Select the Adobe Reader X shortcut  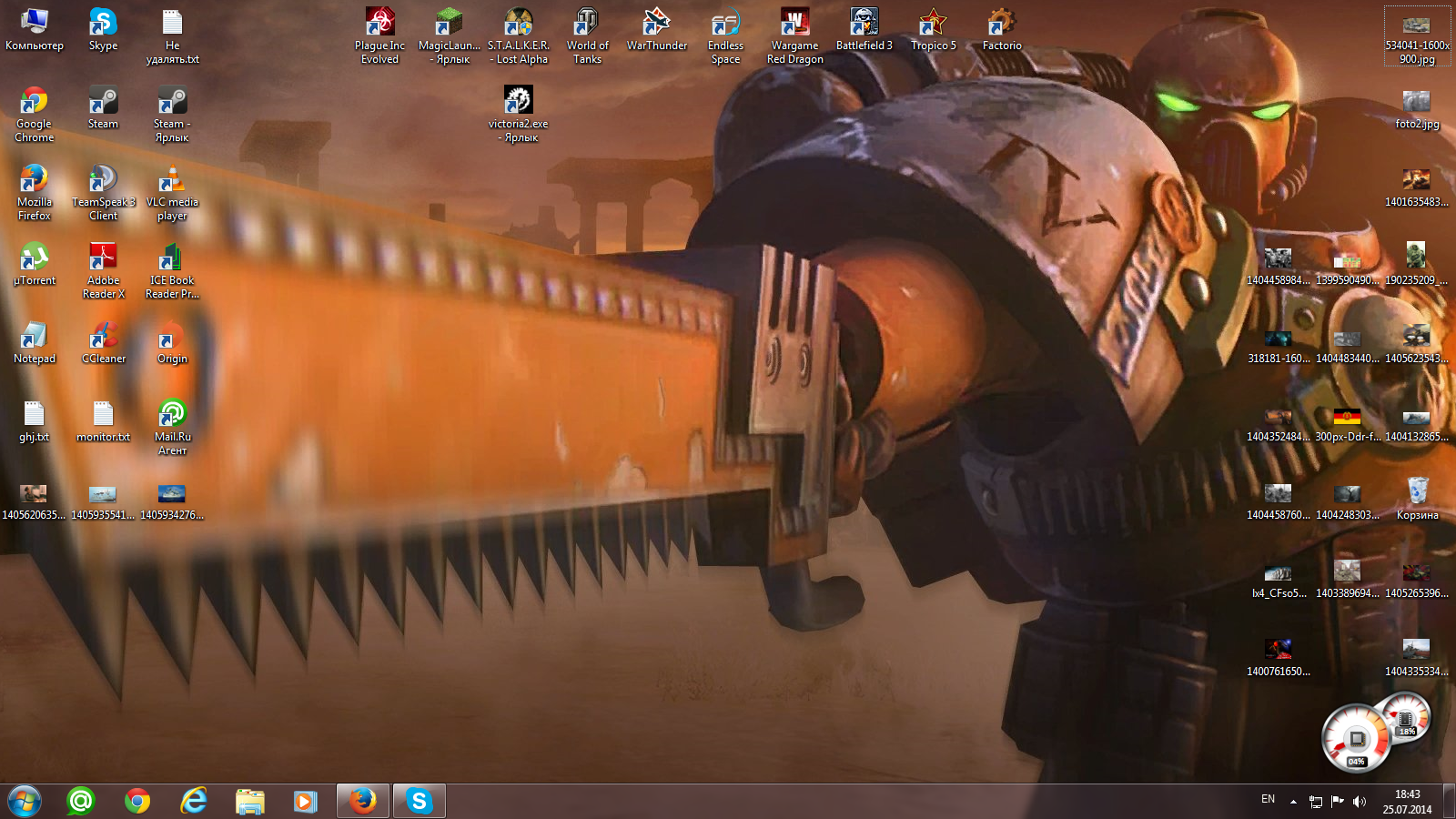click(x=103, y=271)
